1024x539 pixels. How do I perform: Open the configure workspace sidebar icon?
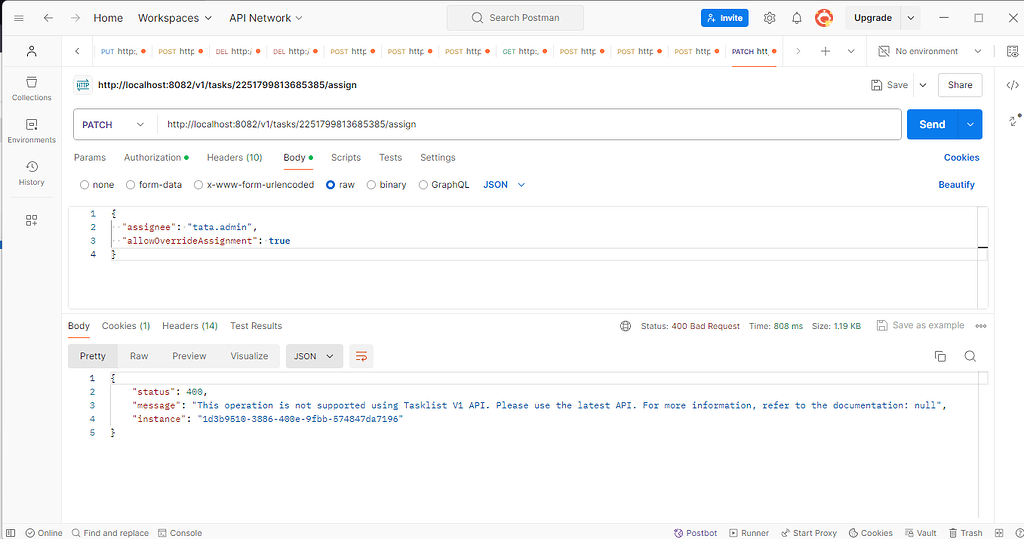31,220
